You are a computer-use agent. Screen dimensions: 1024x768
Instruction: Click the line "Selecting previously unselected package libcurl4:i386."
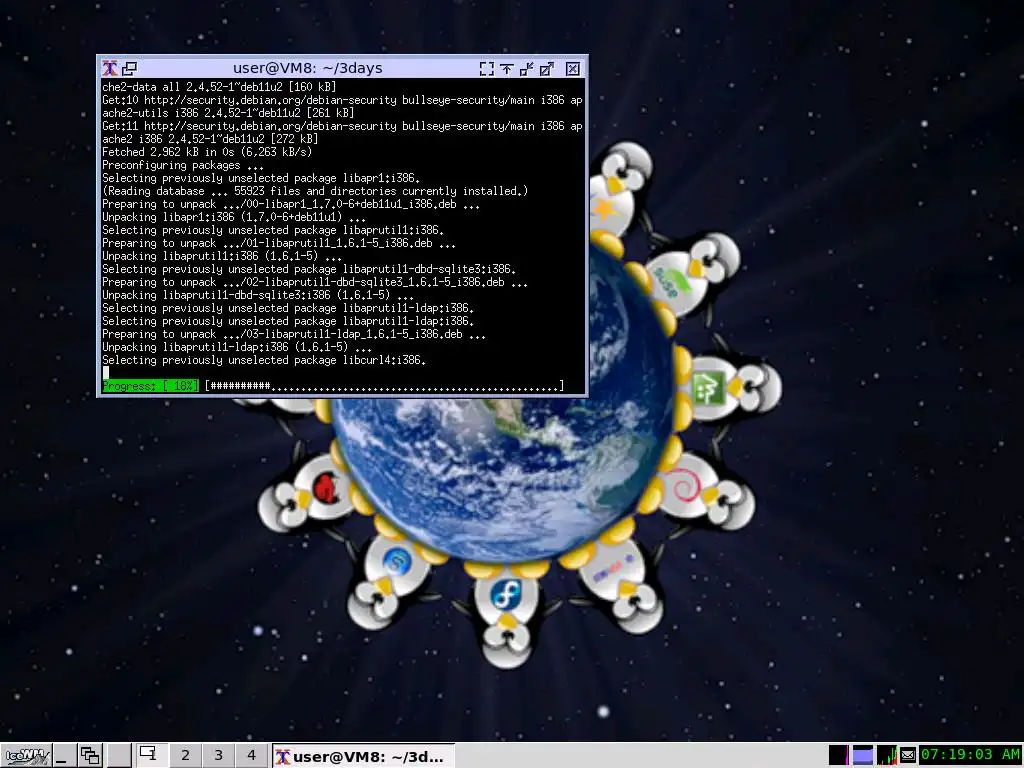(x=264, y=360)
